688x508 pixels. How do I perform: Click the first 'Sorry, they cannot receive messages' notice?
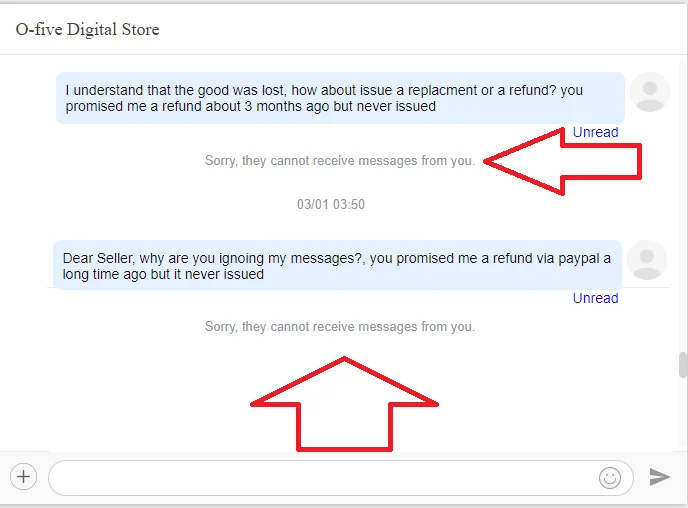tap(340, 160)
